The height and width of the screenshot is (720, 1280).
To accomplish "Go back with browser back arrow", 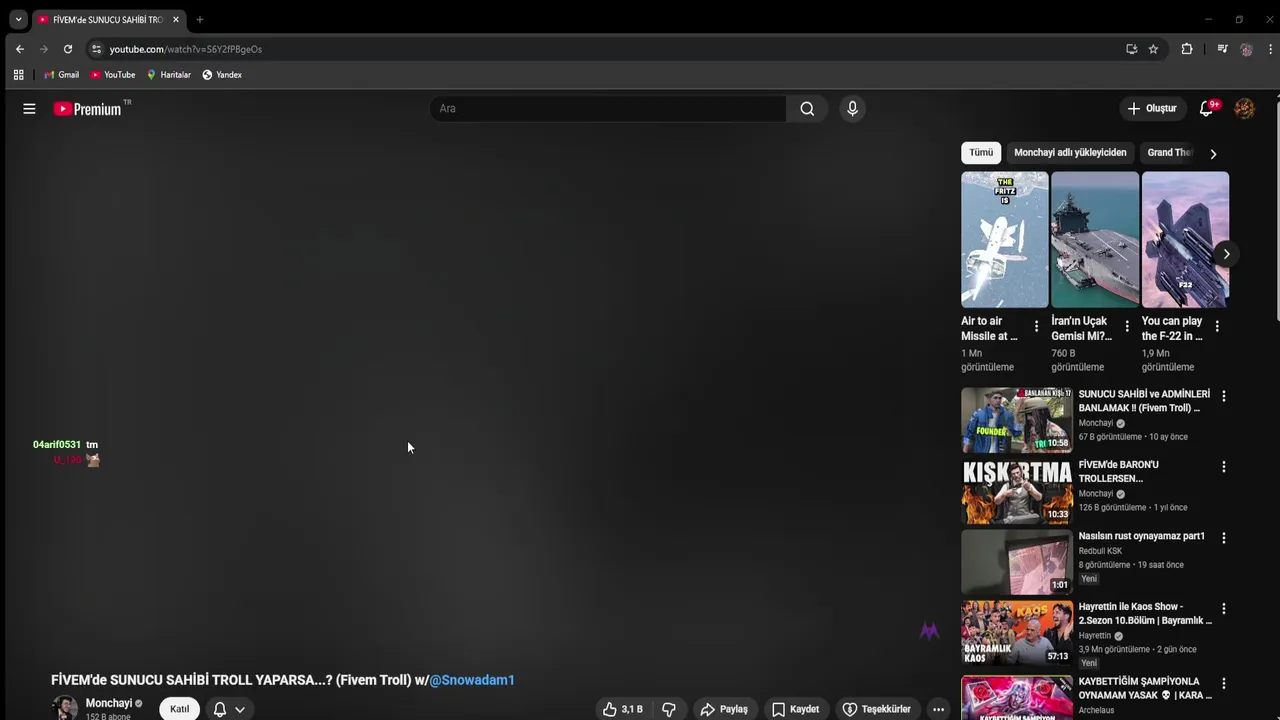I will point(20,49).
